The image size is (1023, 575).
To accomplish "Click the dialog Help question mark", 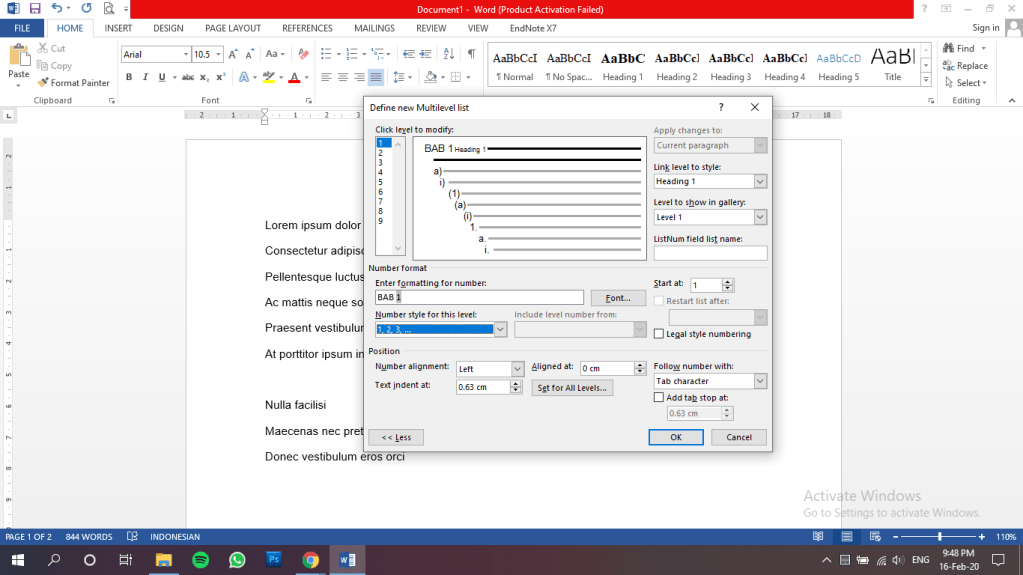I will click(x=721, y=106).
